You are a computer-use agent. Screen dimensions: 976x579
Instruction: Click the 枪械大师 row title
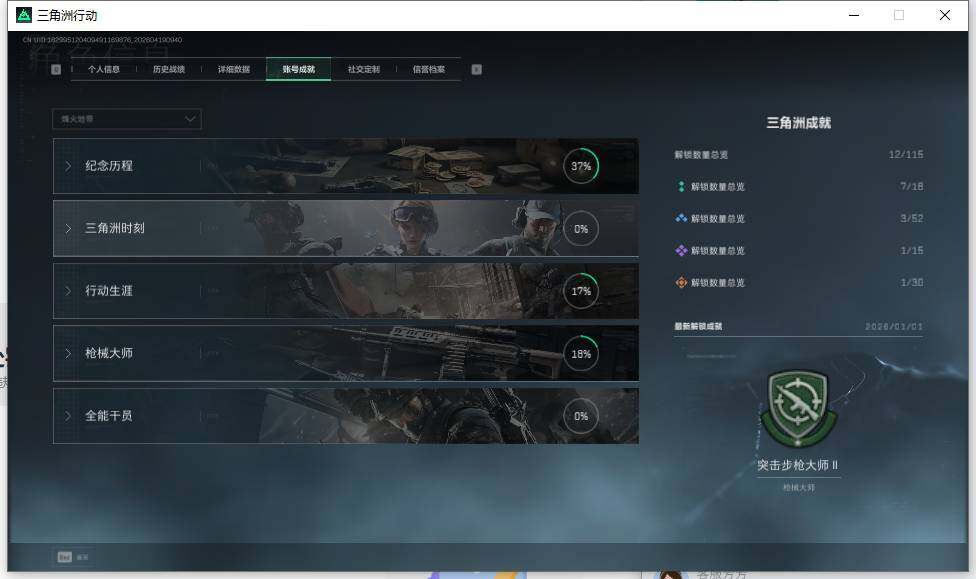(x=109, y=354)
